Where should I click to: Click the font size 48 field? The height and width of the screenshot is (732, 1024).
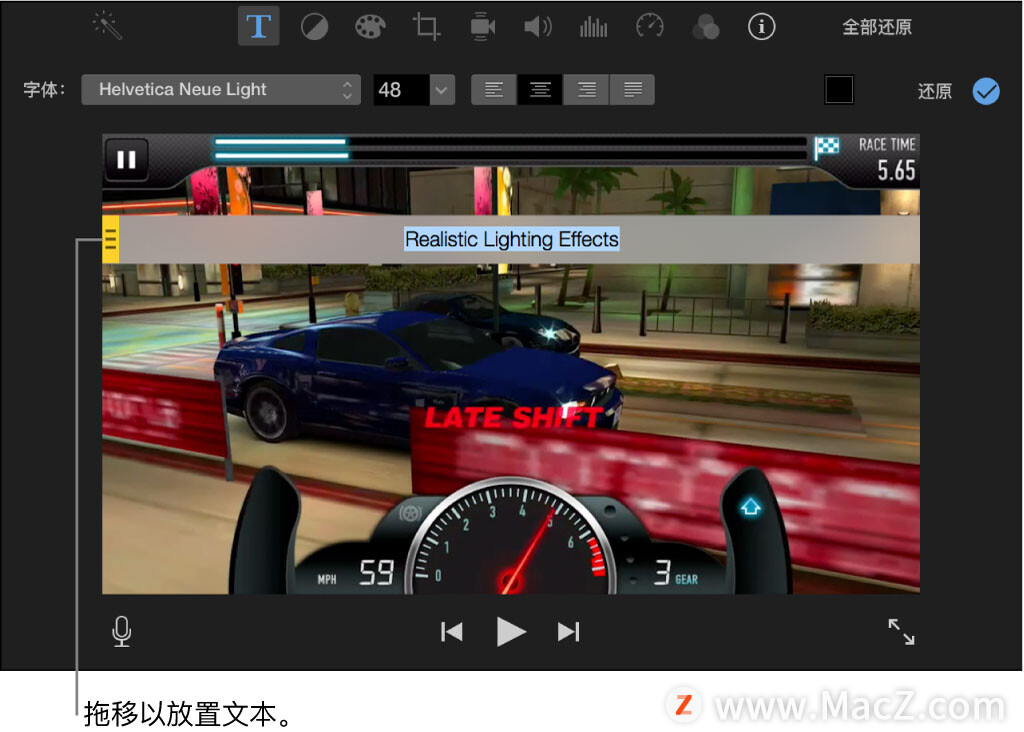coord(402,89)
